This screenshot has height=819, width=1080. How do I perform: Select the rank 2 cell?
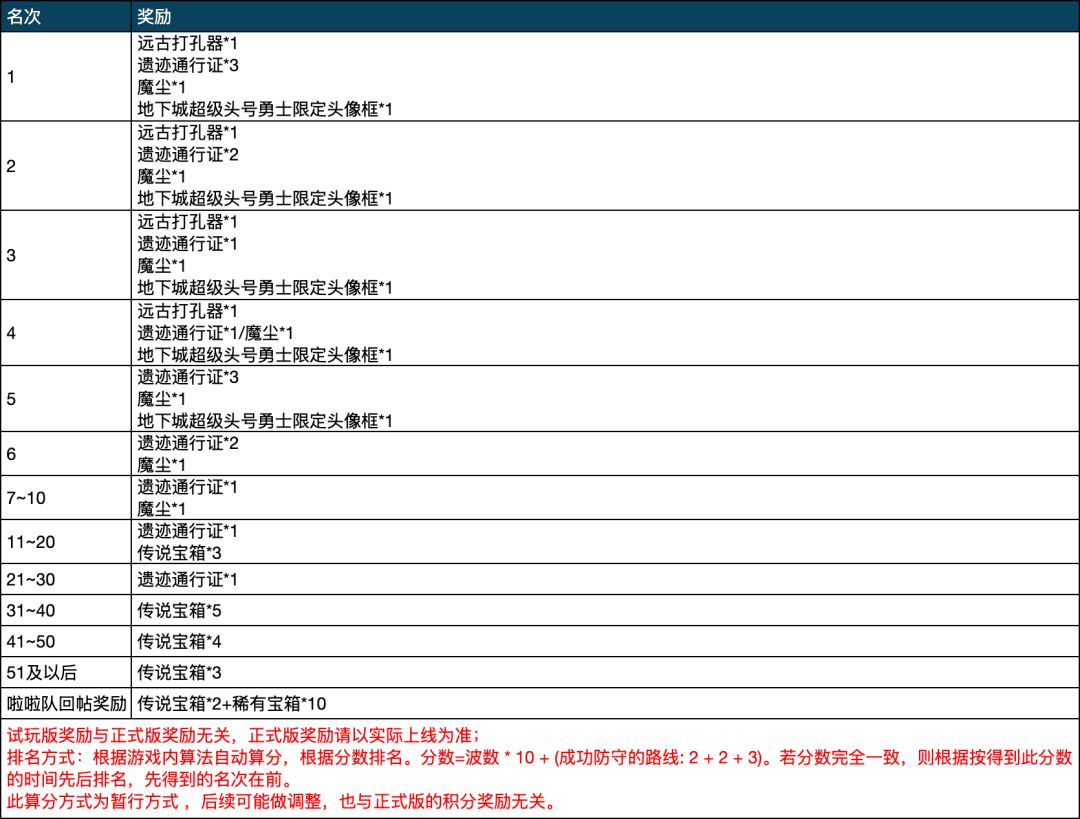pyautogui.click(x=65, y=166)
